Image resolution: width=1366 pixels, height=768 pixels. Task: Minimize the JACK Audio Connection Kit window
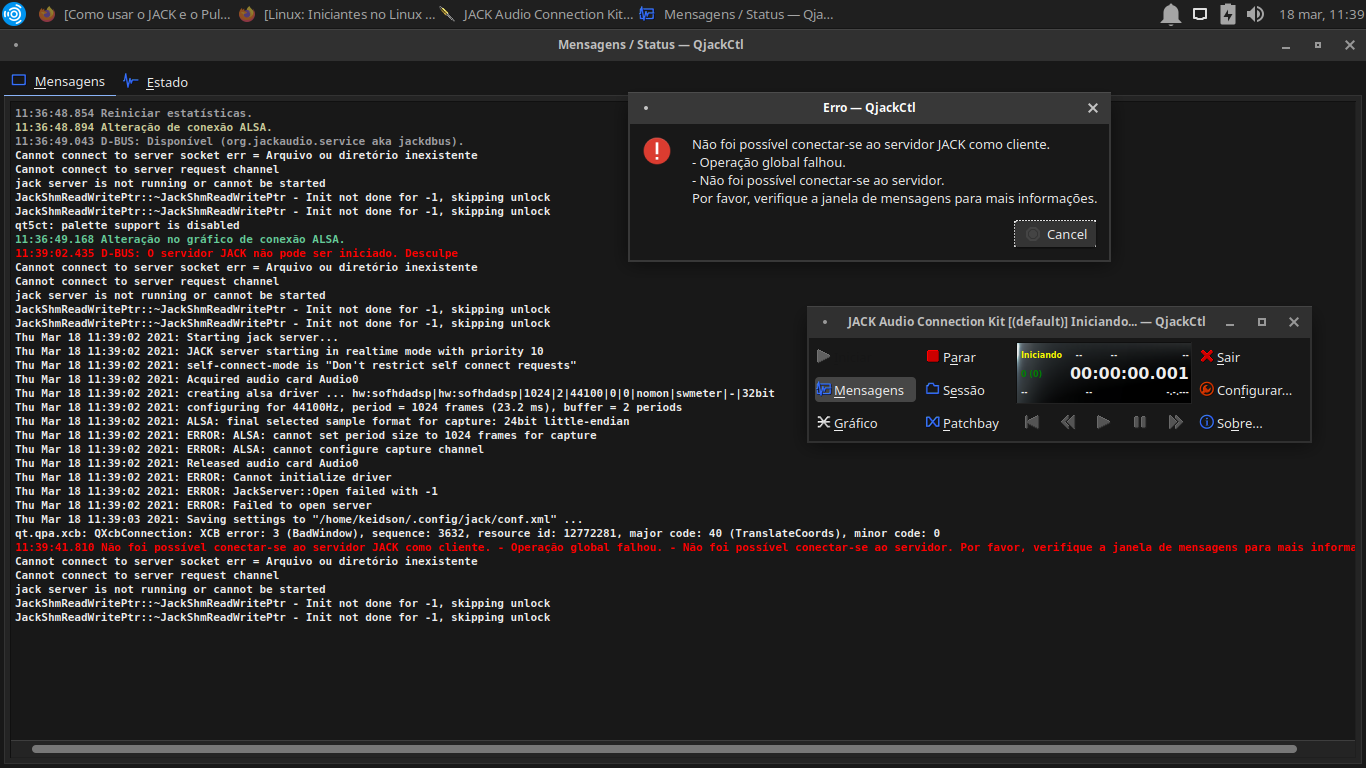pos(1230,322)
